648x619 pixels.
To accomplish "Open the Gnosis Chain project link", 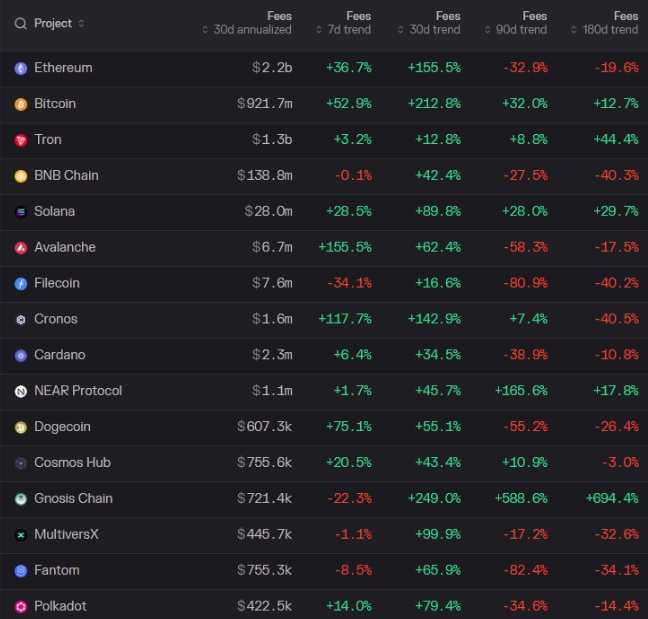I will click(73, 498).
